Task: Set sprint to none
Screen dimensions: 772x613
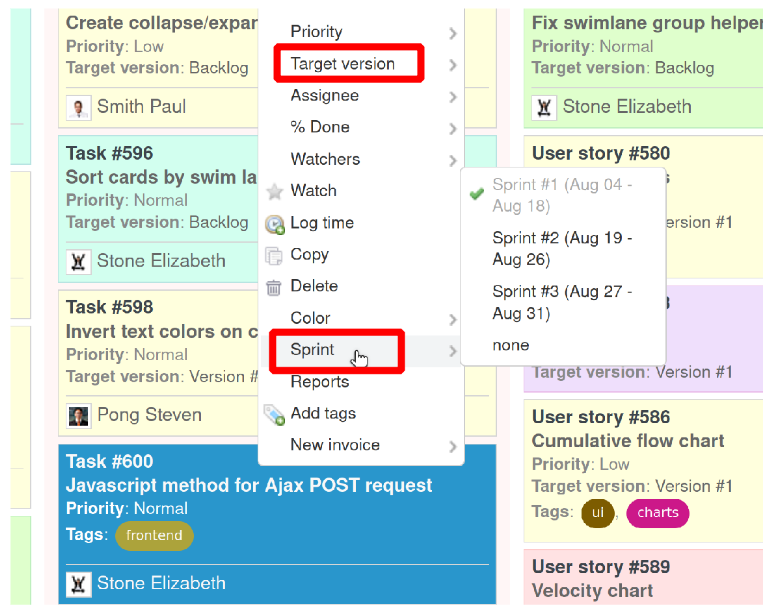Action: [x=511, y=345]
